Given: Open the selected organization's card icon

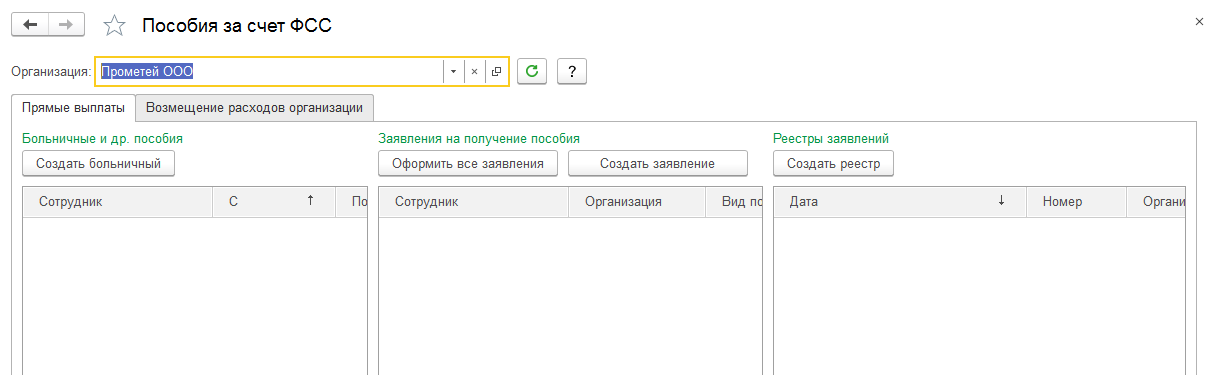Looking at the screenshot, I should click(x=496, y=71).
